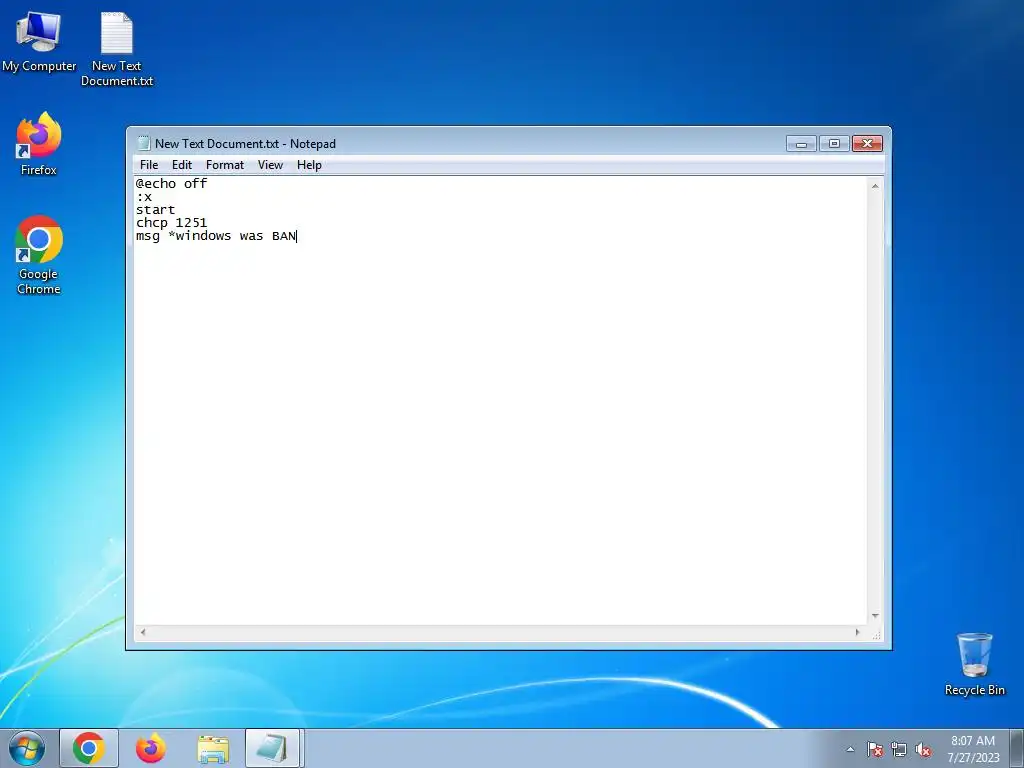Viewport: 1024px width, 768px height.
Task: Open the File menu
Action: pos(149,165)
